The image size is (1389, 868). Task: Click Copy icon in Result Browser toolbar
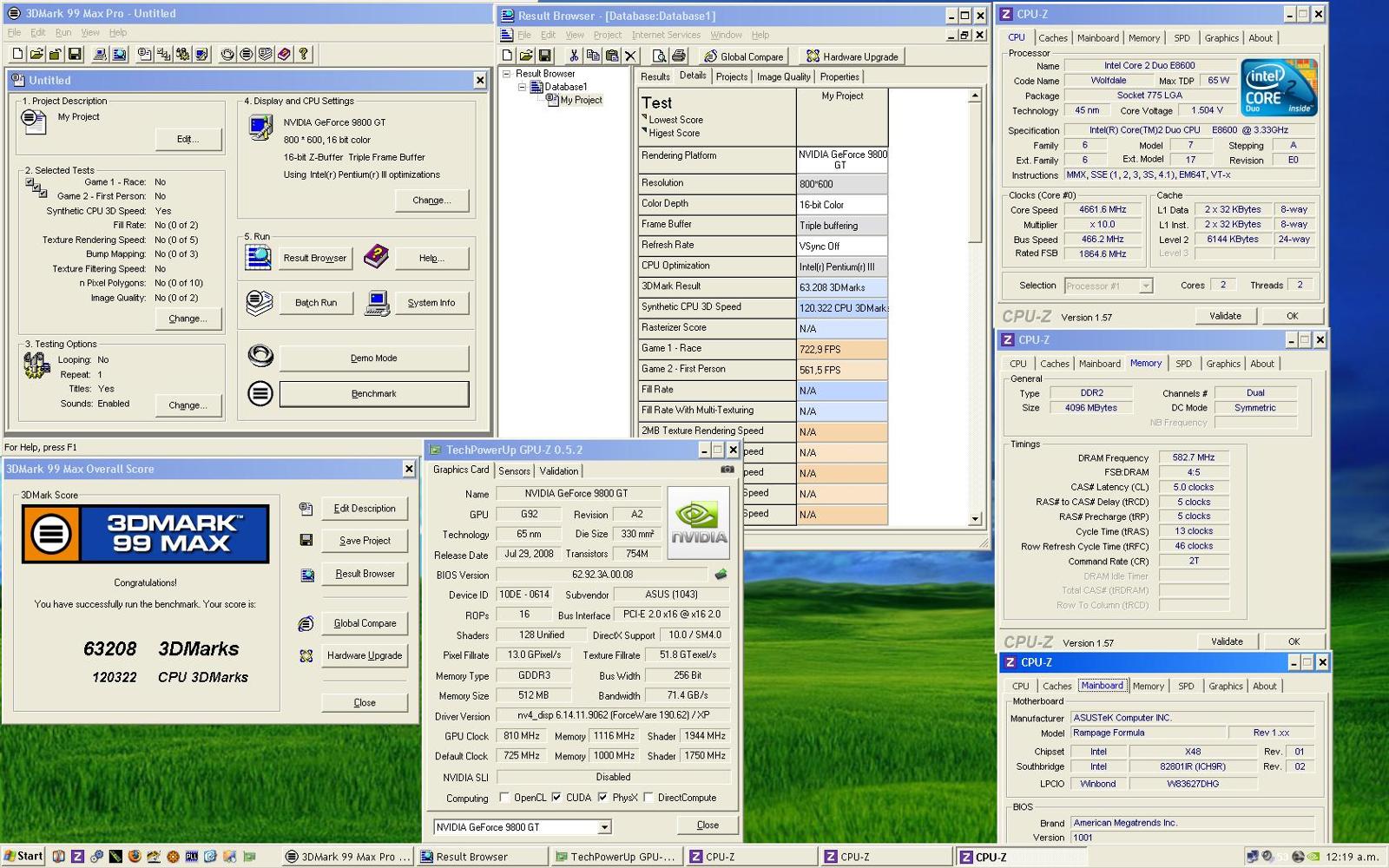(593, 56)
